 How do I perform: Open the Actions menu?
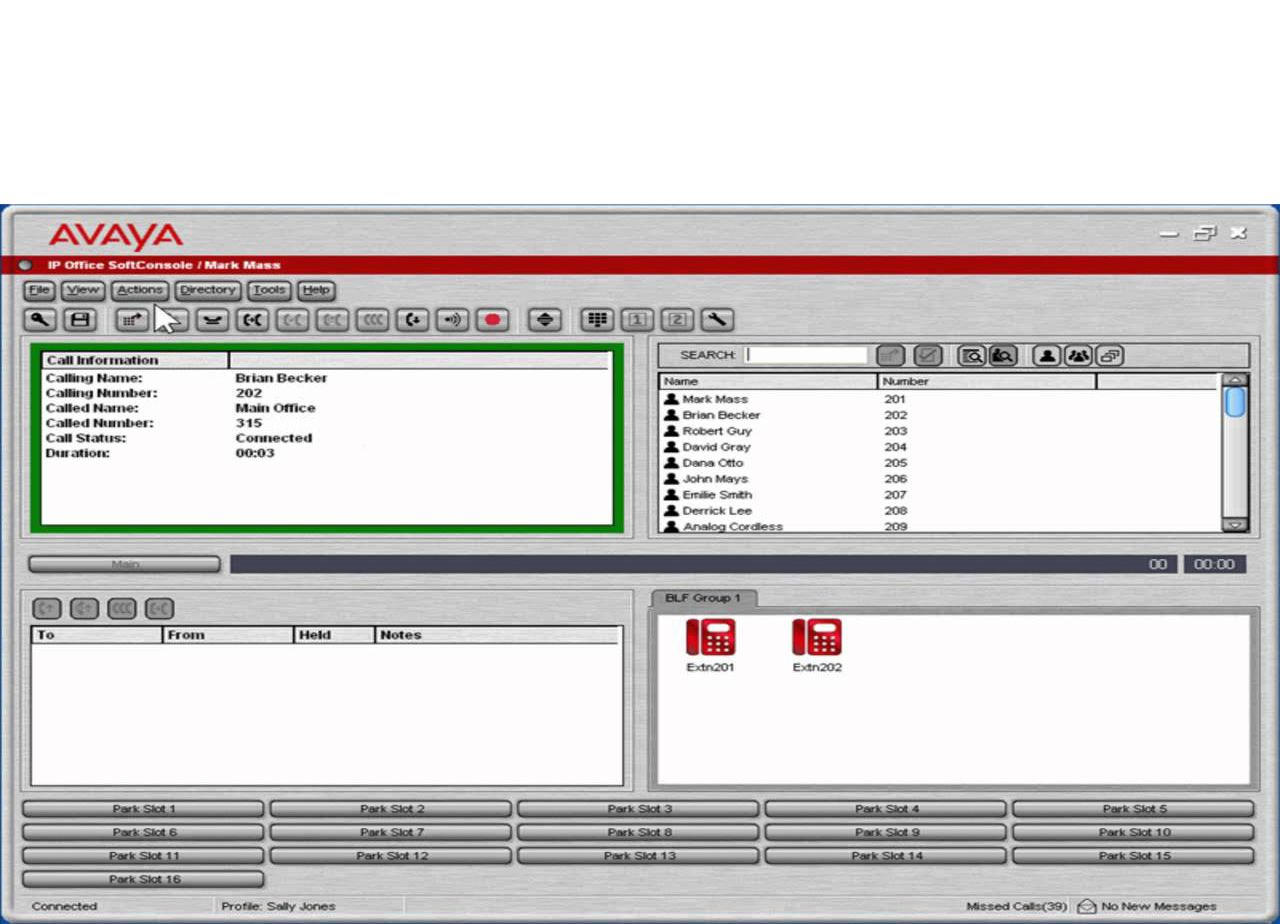coord(139,290)
